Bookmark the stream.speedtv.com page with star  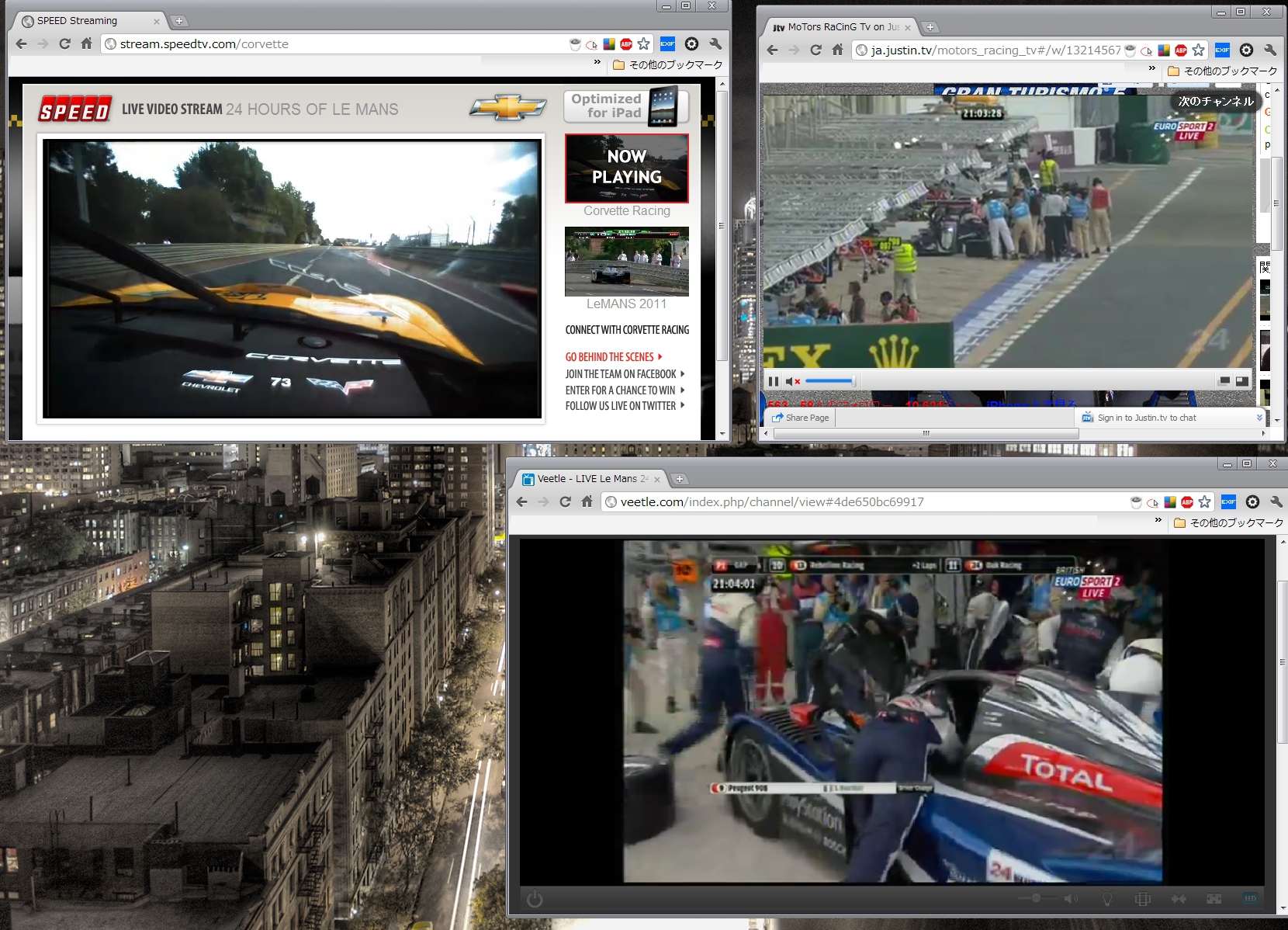(x=643, y=44)
